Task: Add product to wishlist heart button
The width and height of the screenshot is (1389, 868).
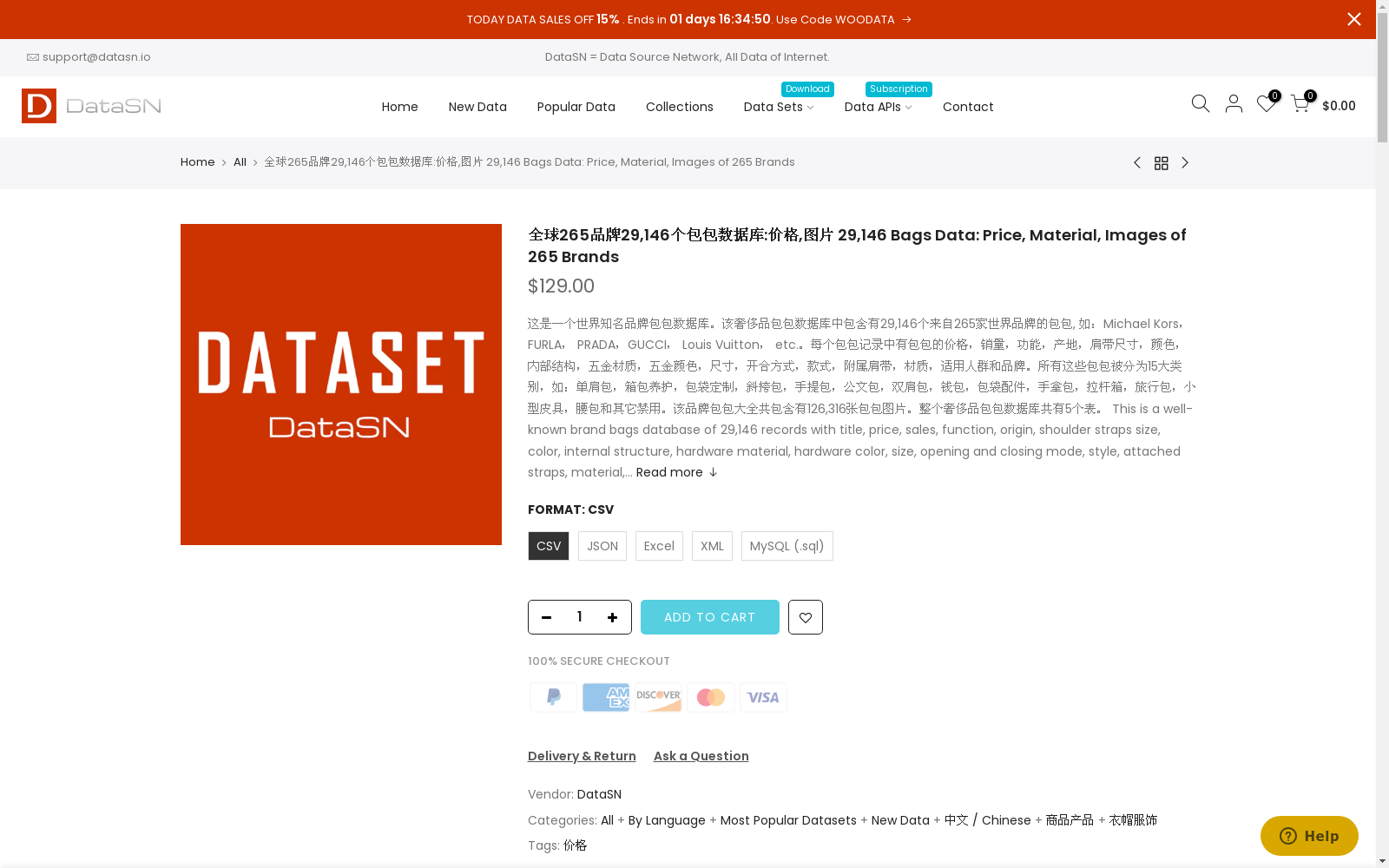Action: tap(806, 617)
